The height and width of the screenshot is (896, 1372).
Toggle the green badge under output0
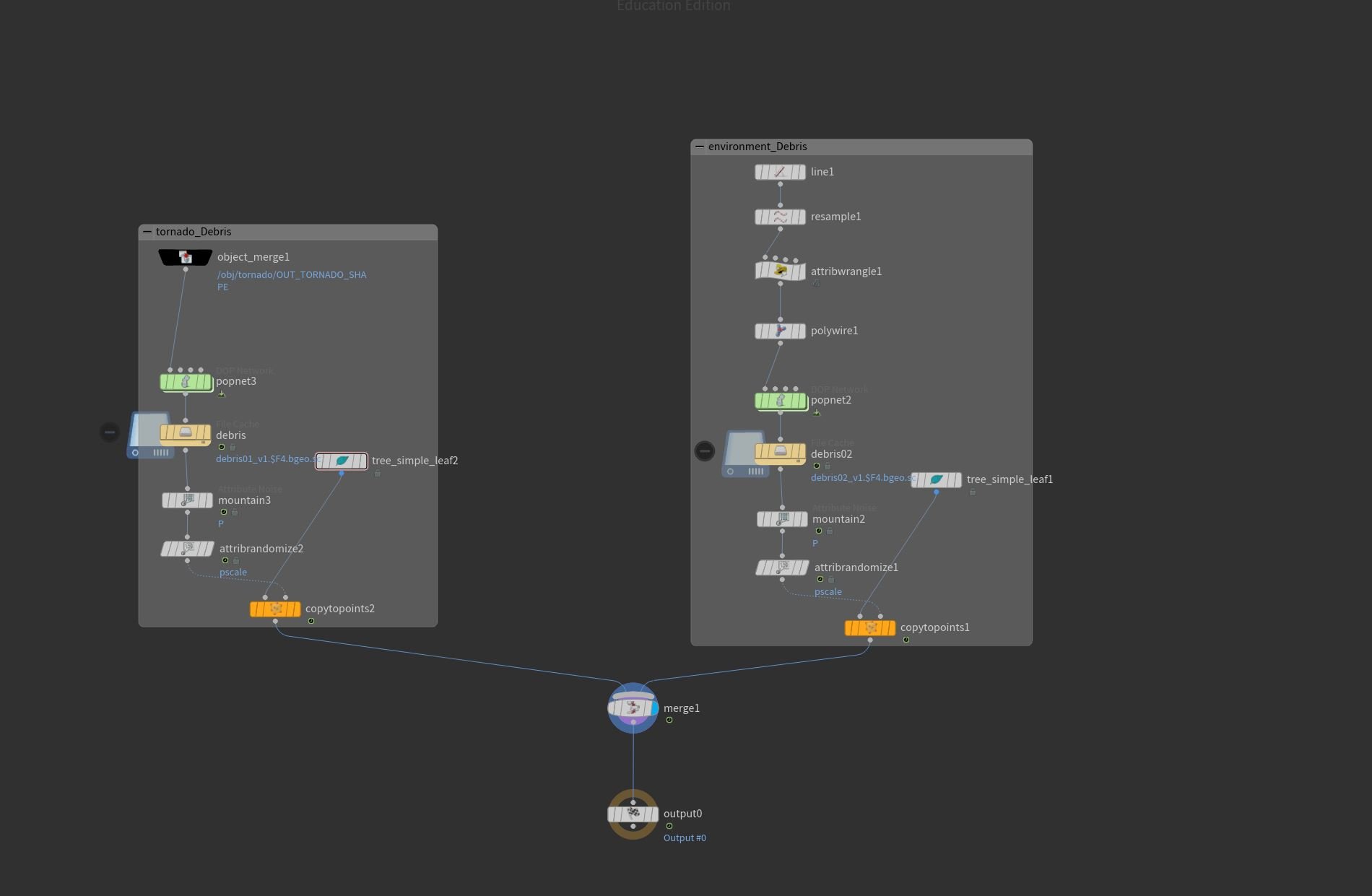669,826
